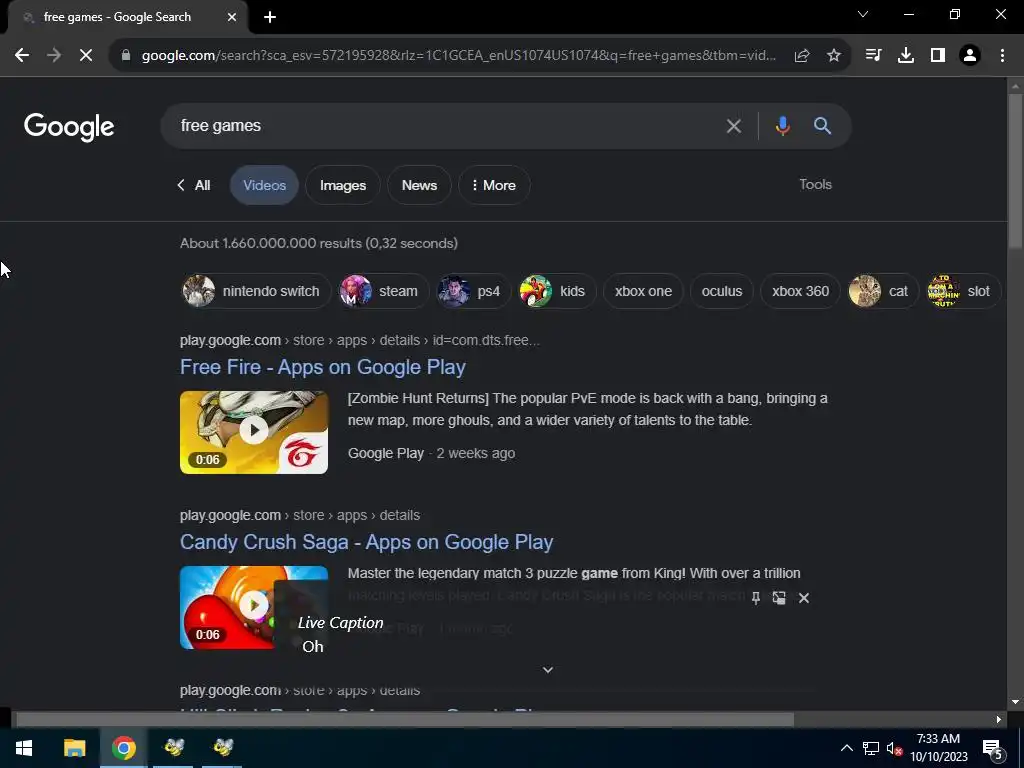Click the network status tray icon

click(x=871, y=748)
